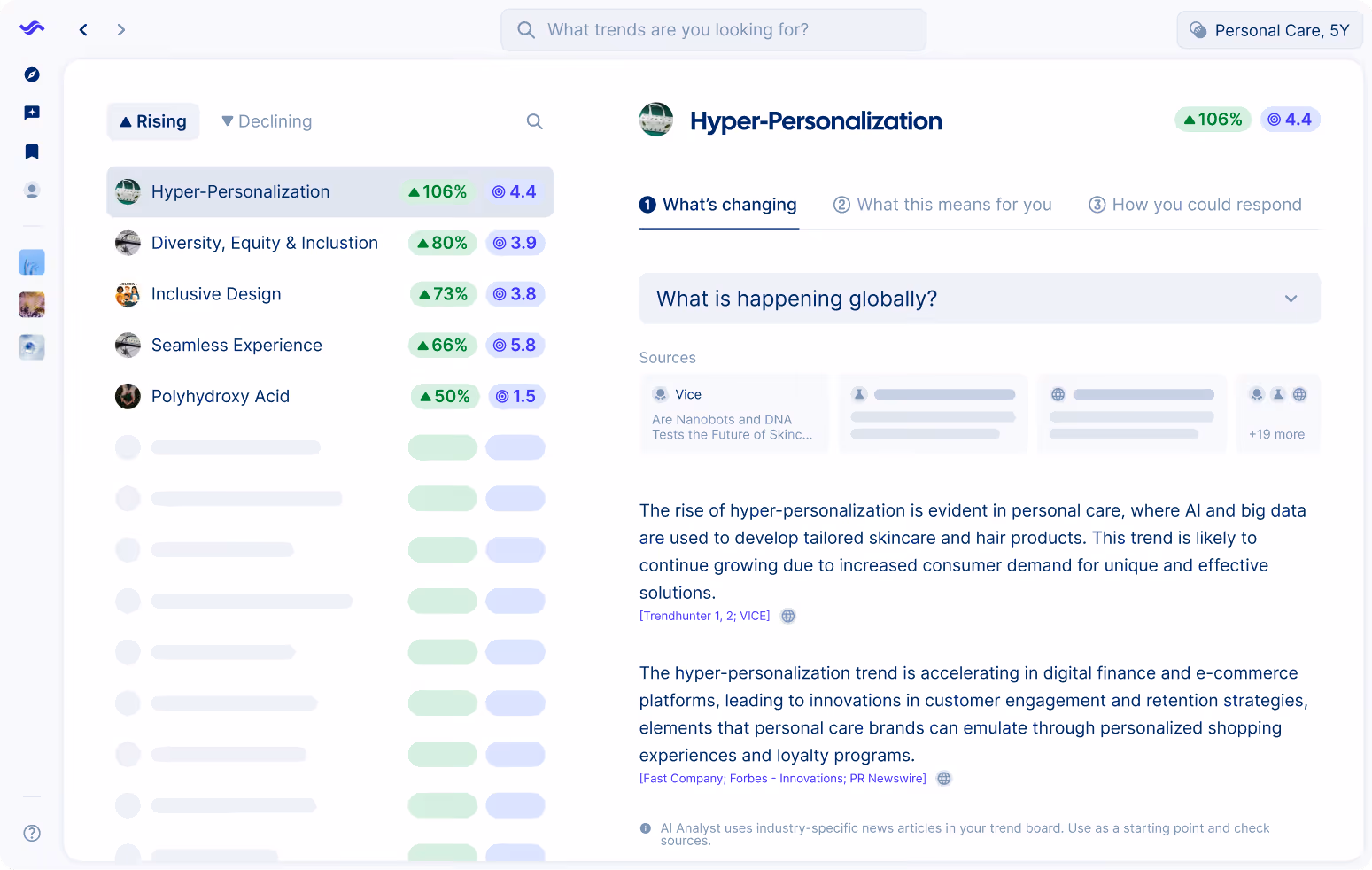
Task: Select the Polyhydroxy Acid trend
Action: [329, 396]
